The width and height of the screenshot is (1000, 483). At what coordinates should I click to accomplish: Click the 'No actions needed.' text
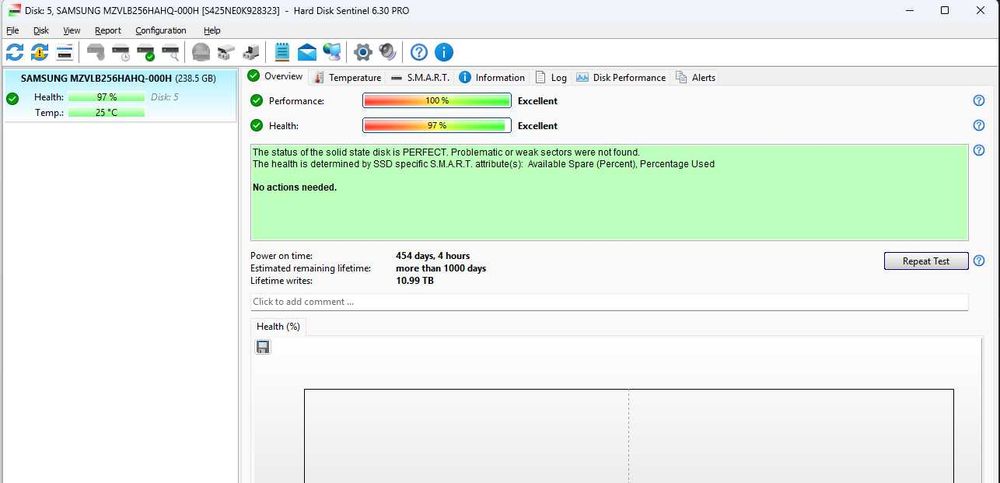pyautogui.click(x=295, y=188)
